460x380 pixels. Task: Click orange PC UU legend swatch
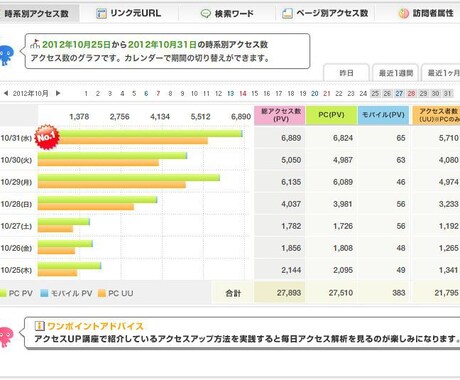coord(102,293)
